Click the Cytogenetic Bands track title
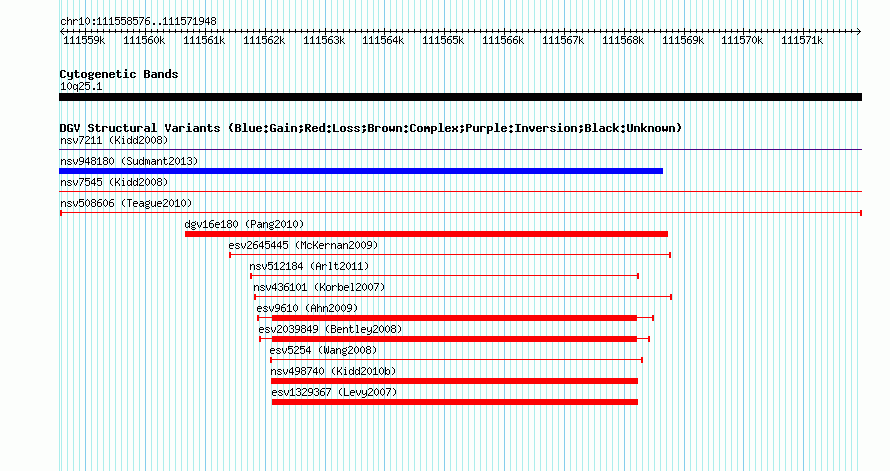 (x=119, y=74)
